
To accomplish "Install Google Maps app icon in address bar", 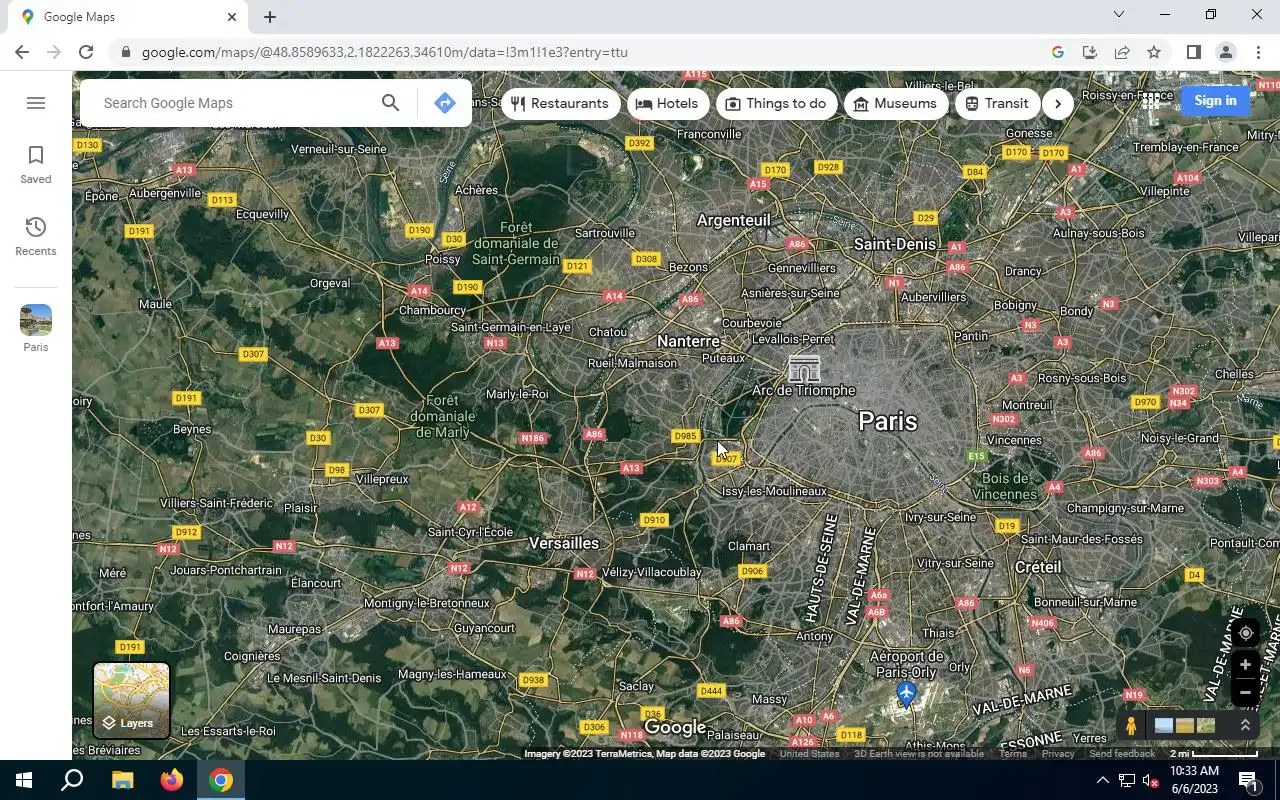I will (1090, 52).
